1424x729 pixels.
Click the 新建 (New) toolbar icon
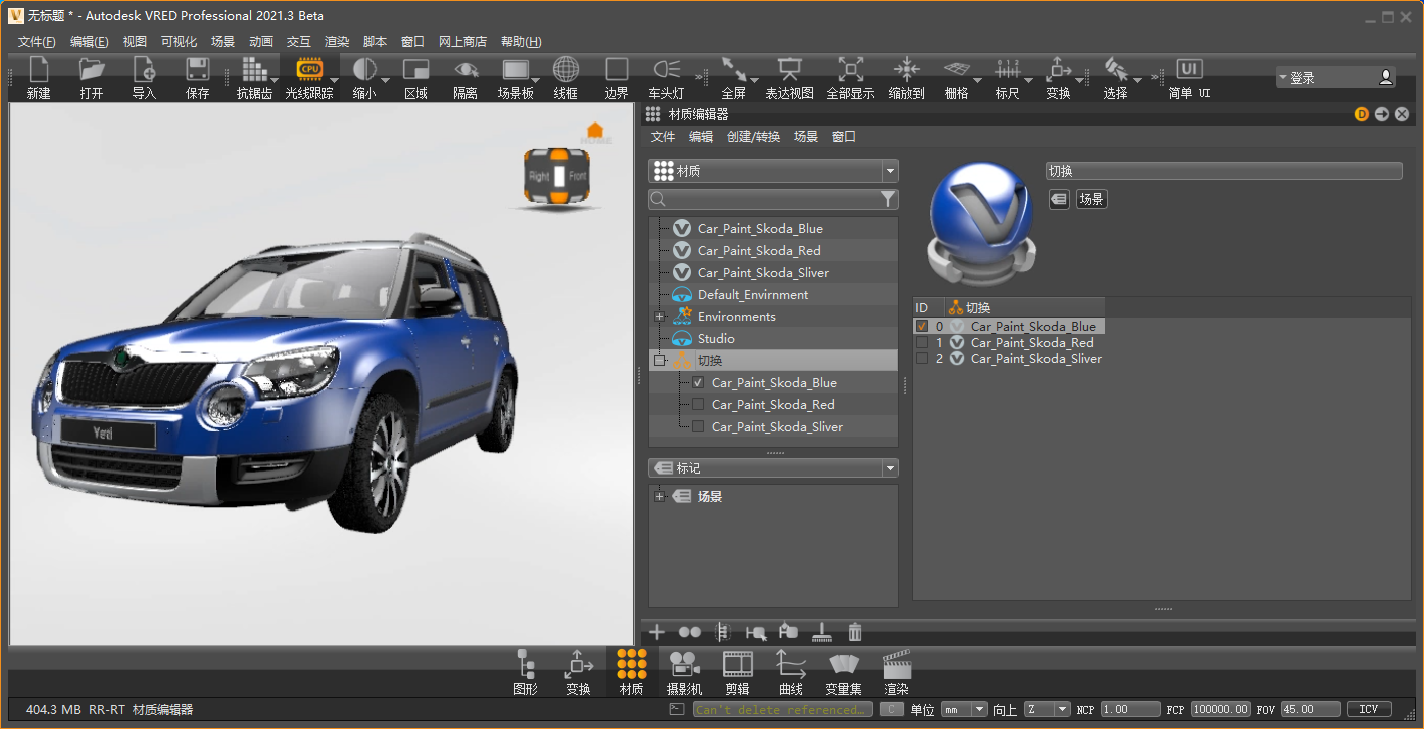point(39,69)
